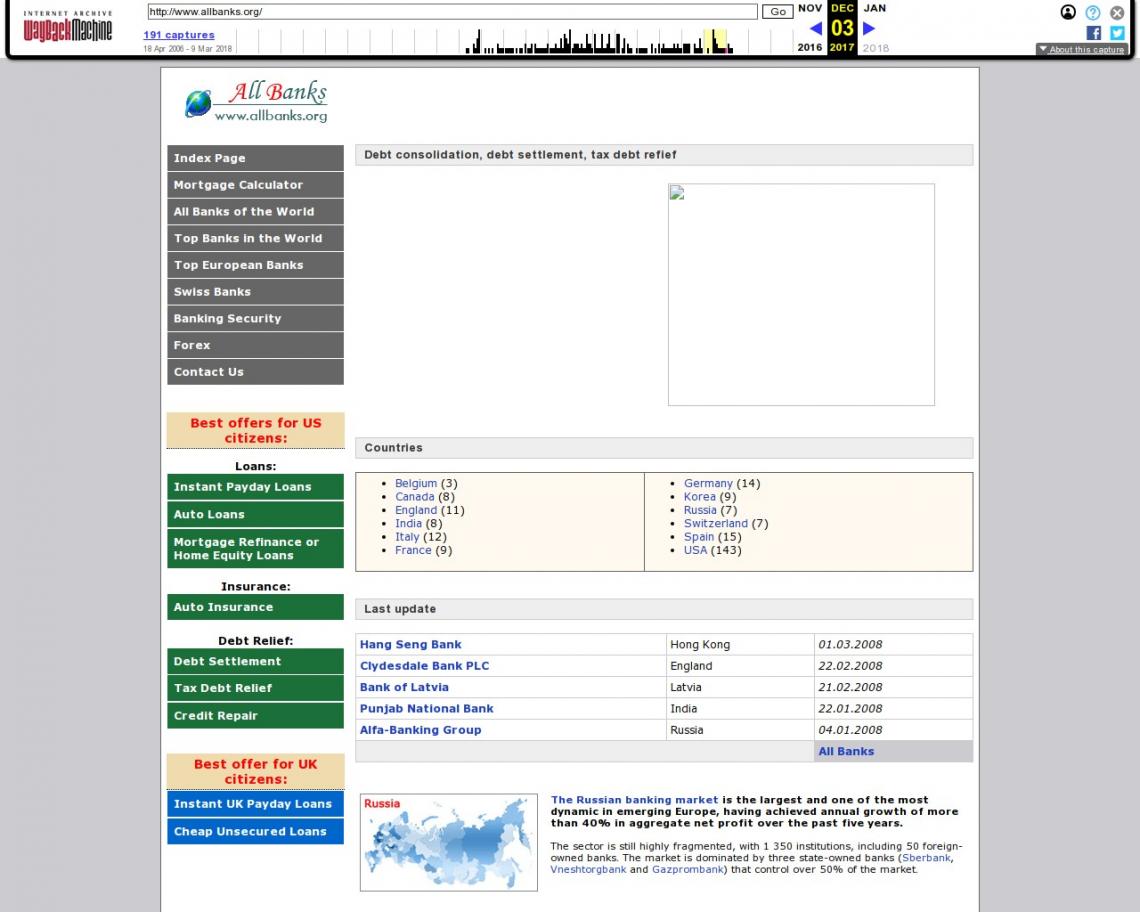Click Auto Loans button
Image resolution: width=1140 pixels, height=912 pixels.
click(255, 514)
